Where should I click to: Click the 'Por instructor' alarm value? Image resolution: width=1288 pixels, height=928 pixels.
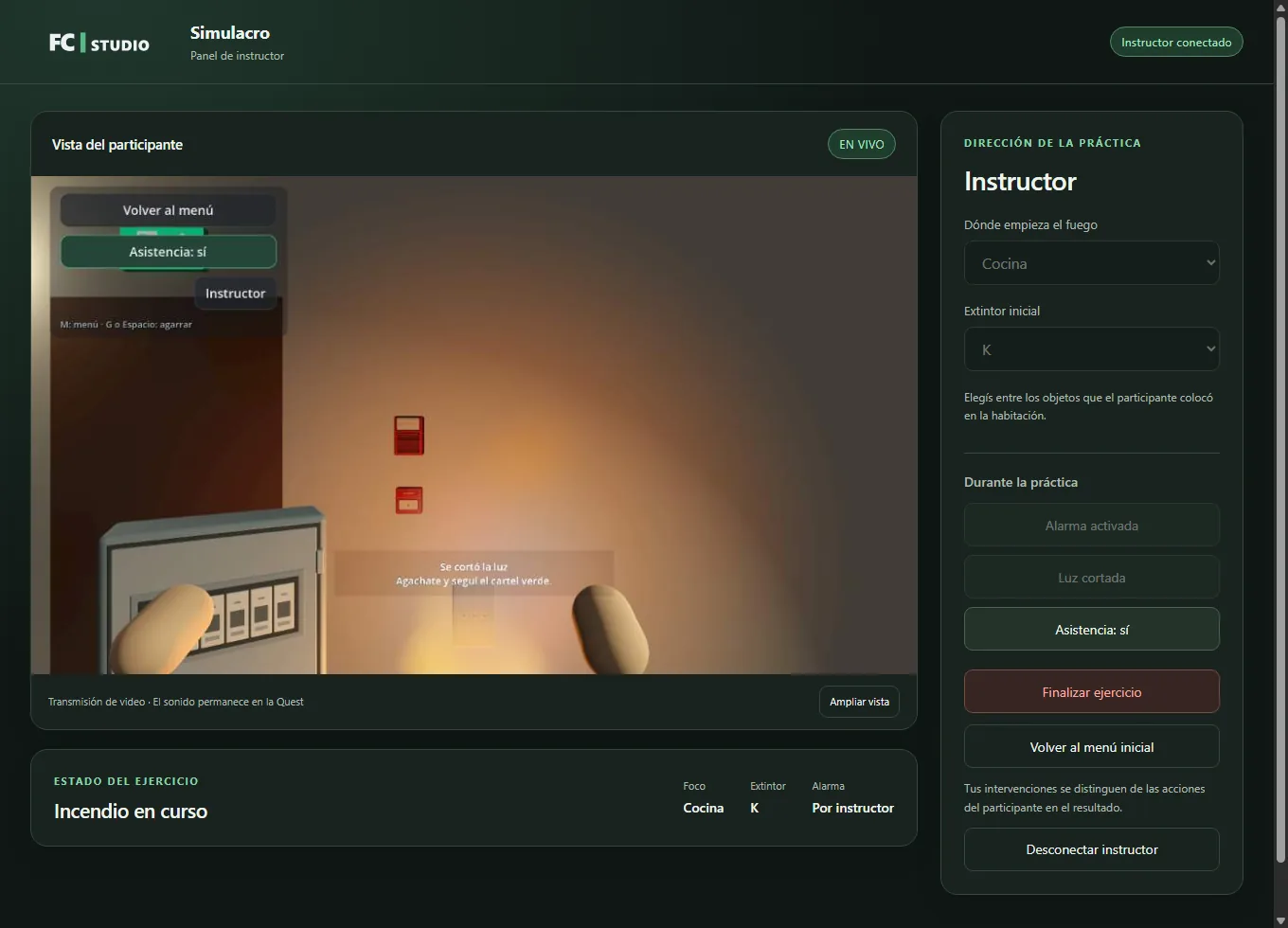click(x=852, y=808)
